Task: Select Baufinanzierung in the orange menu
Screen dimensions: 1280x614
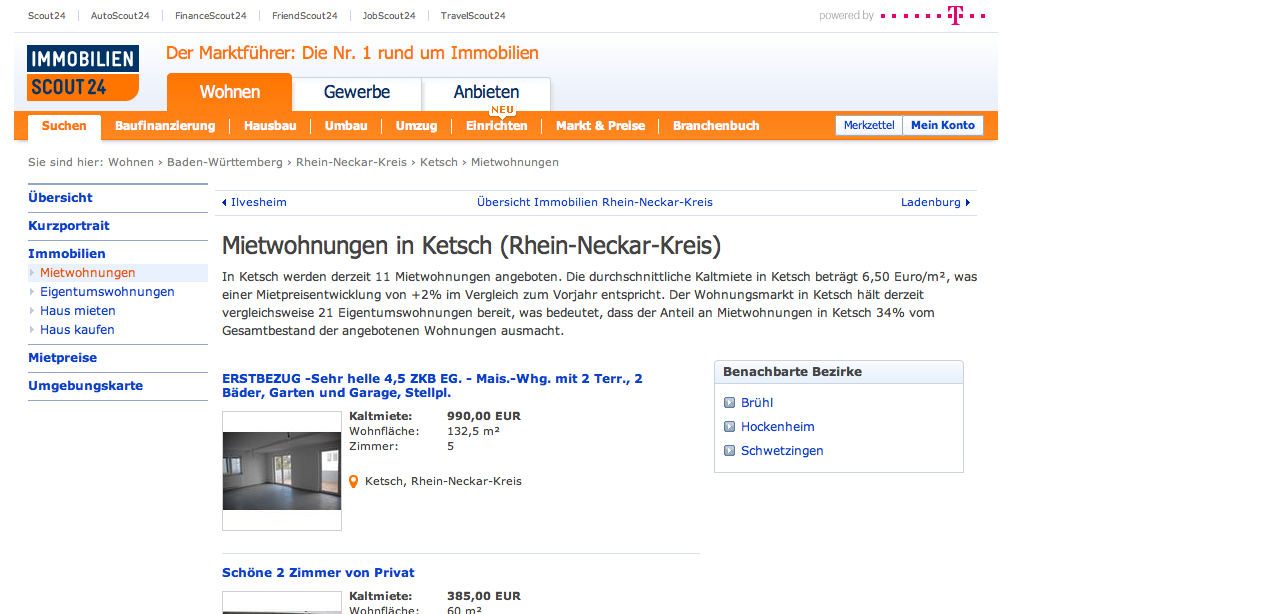Action: 165,126
